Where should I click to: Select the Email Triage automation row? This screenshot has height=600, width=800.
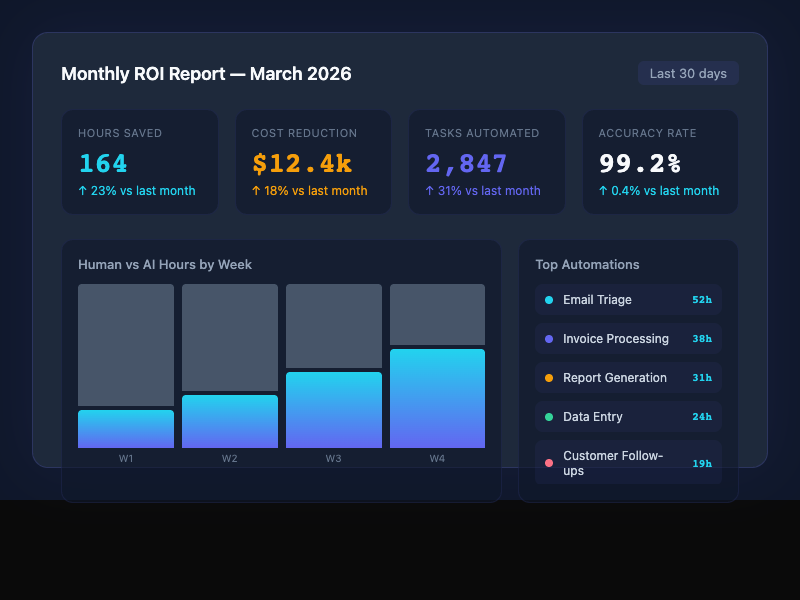point(629,300)
